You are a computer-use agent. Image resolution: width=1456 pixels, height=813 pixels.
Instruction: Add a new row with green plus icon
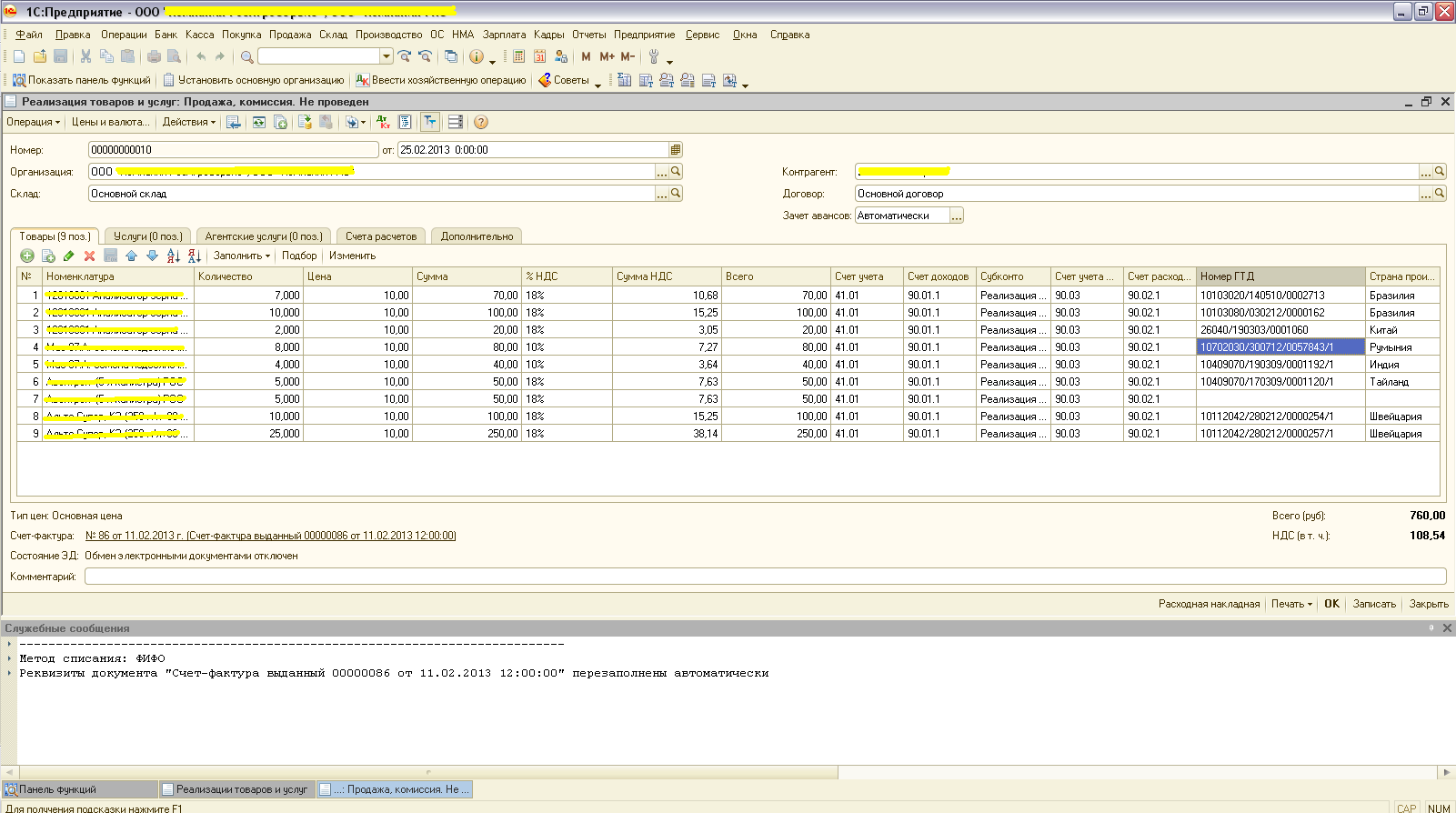[27, 256]
